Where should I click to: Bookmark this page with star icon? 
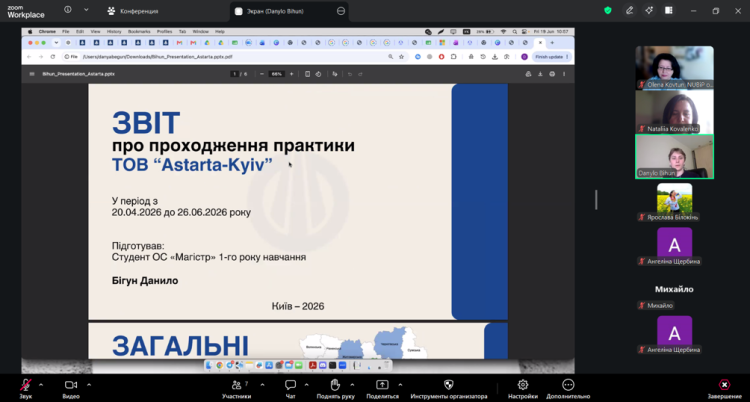click(x=401, y=56)
